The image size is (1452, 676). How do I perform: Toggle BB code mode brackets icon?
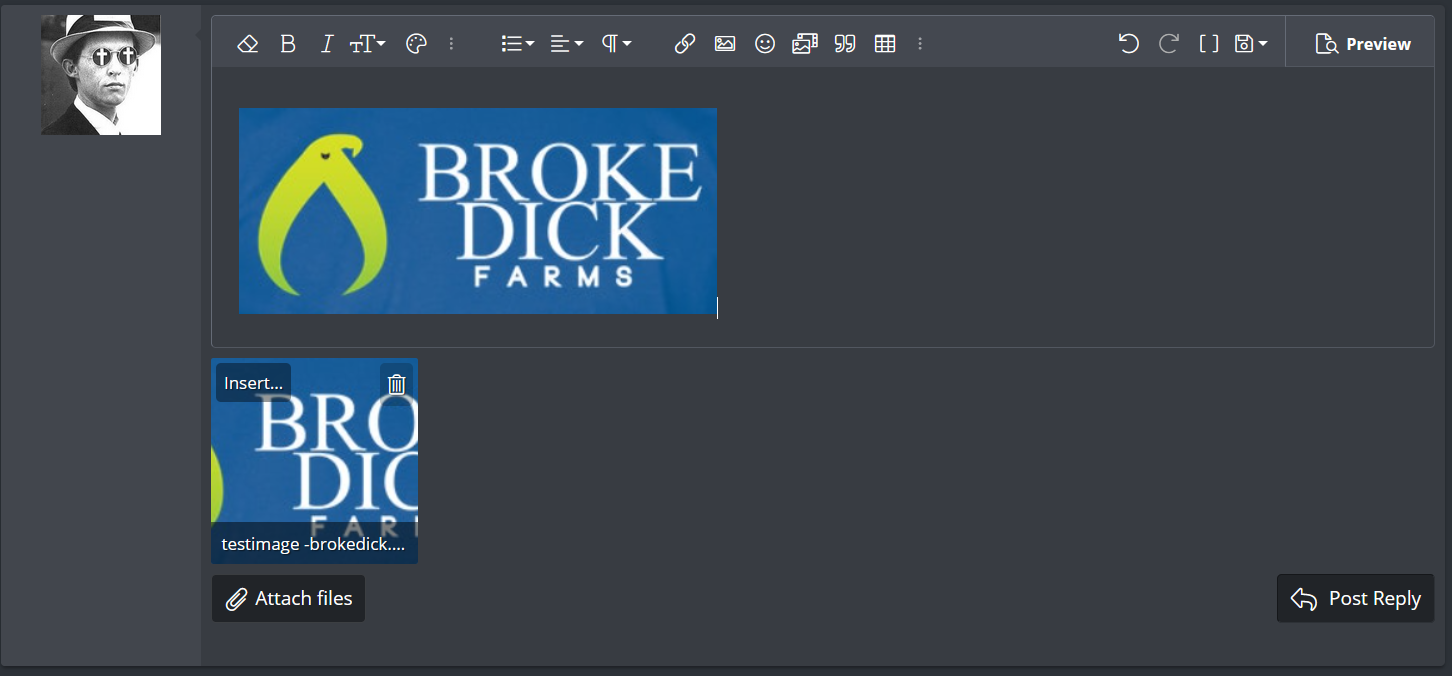pyautogui.click(x=1209, y=44)
